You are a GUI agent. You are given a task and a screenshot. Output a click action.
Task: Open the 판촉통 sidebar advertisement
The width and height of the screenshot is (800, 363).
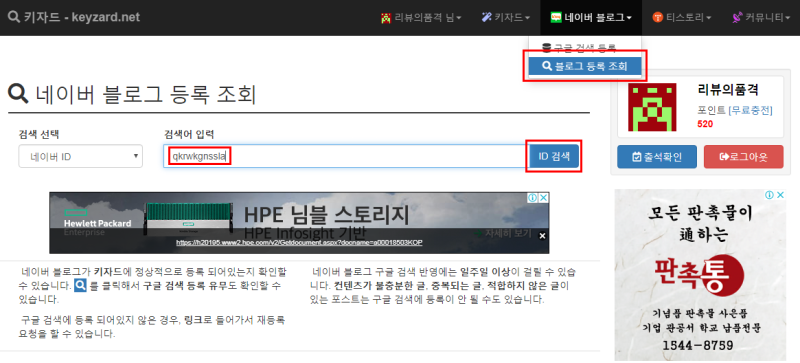pyautogui.click(x=701, y=276)
